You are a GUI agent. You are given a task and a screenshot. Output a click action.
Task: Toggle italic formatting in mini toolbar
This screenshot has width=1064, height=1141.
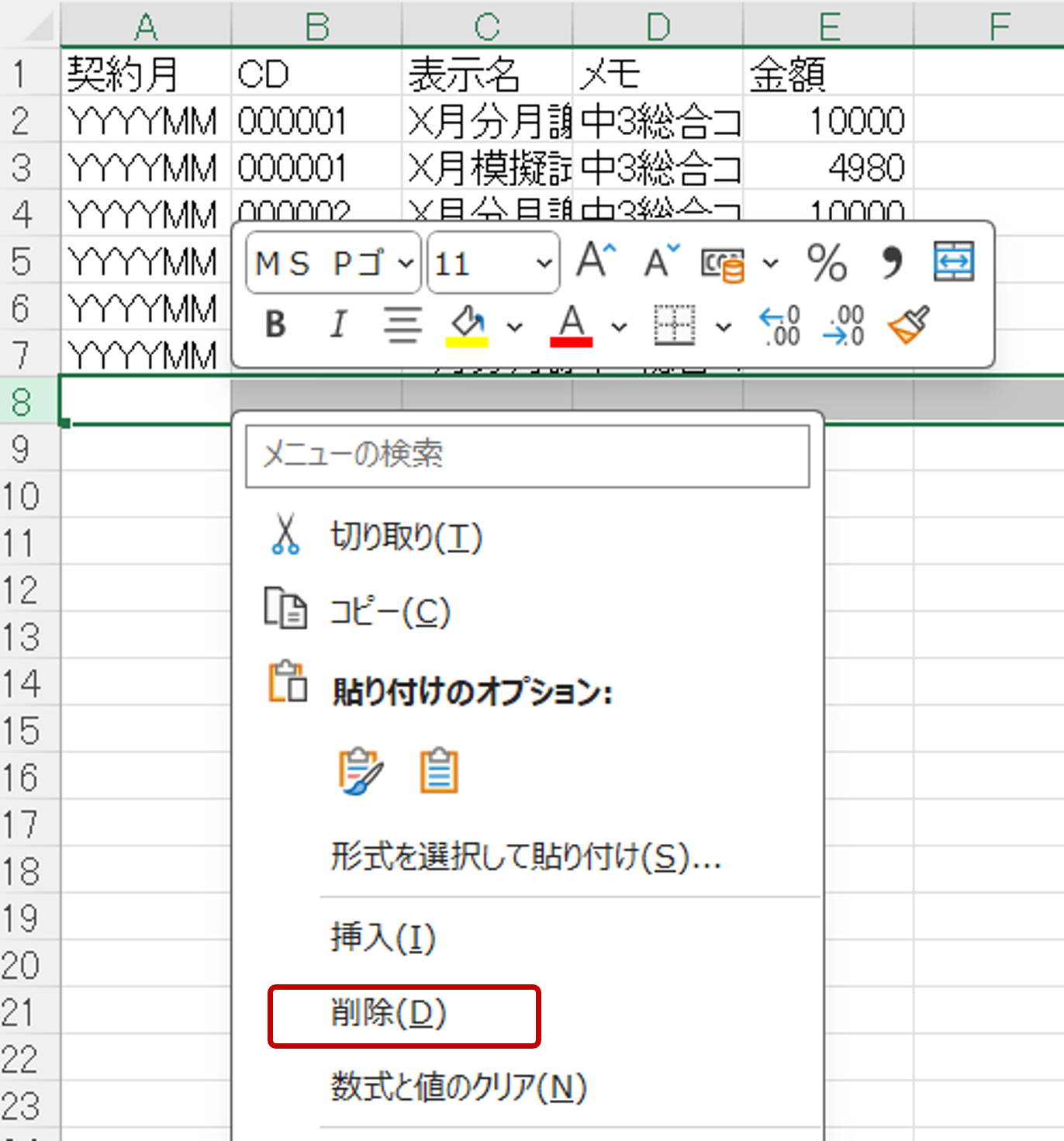click(x=338, y=325)
